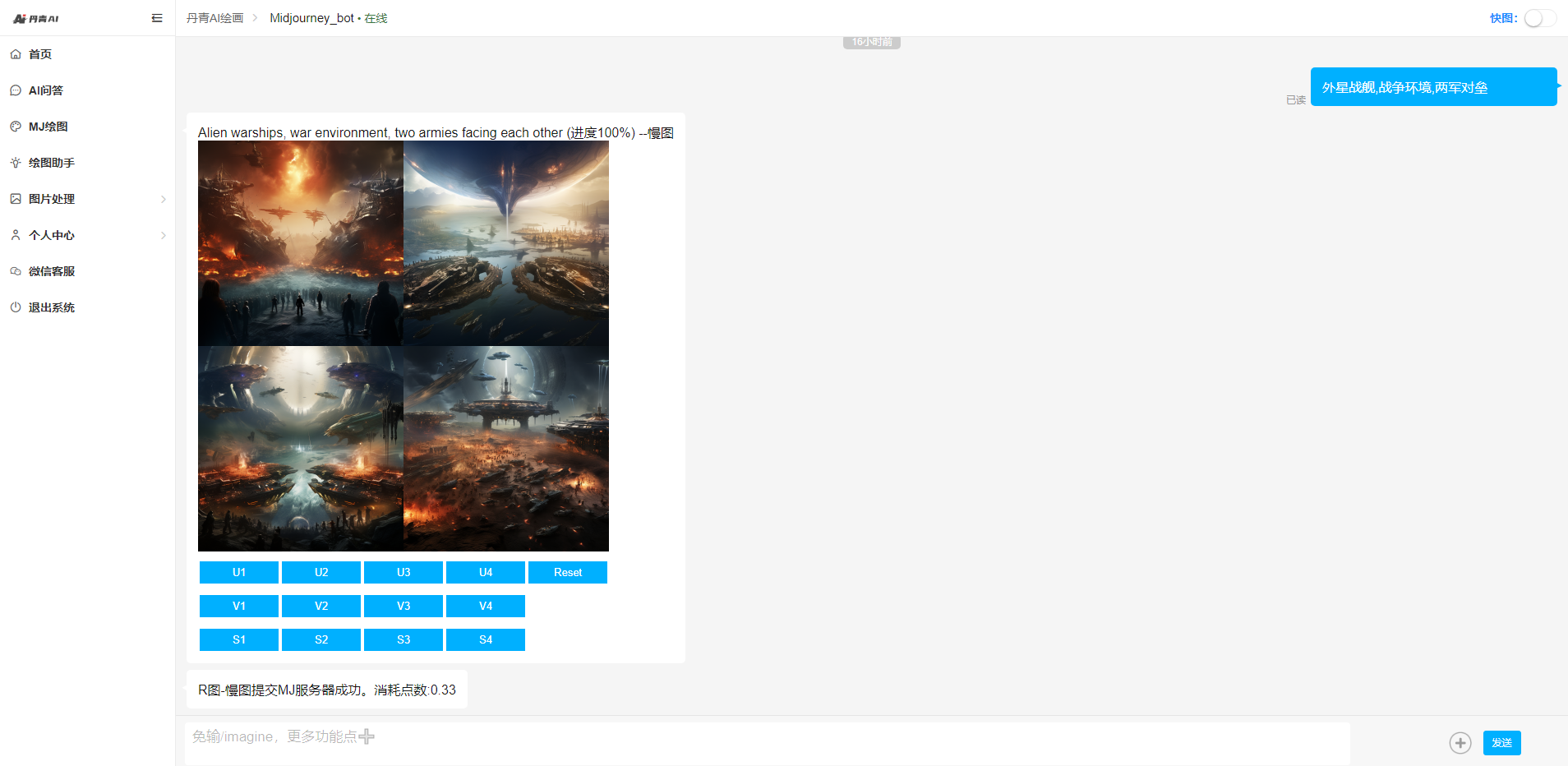Open AI问答 chat icon in sidebar
Viewport: 1568px width, 766px height.
tap(16, 90)
